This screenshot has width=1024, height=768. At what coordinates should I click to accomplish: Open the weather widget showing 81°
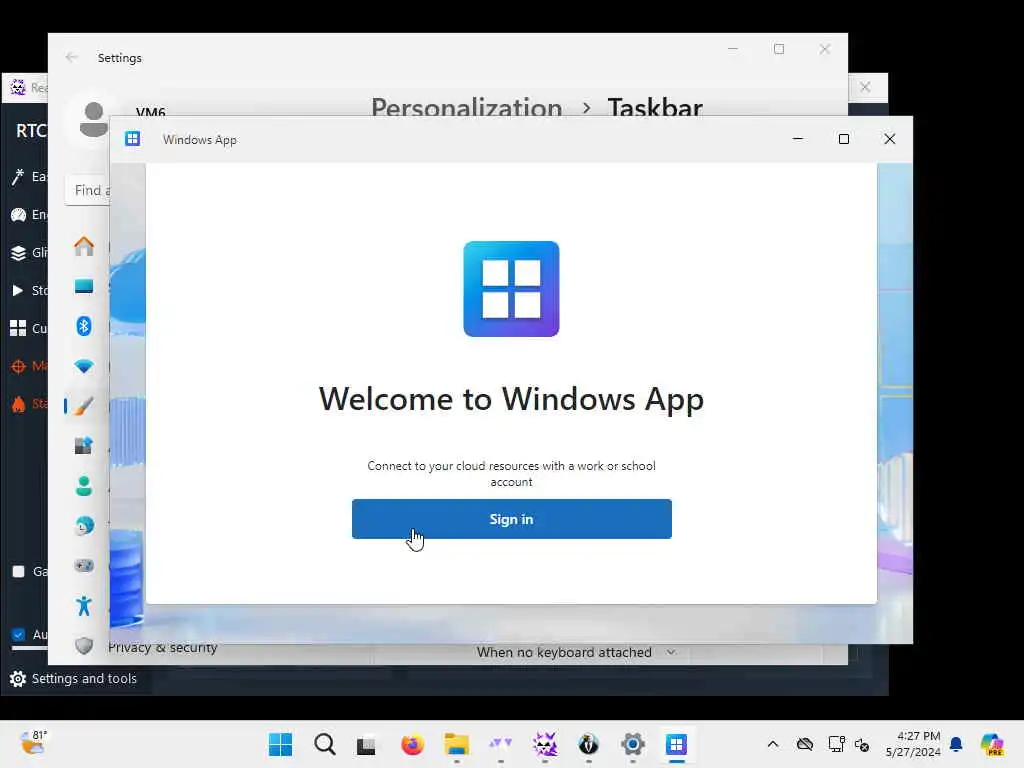(33, 743)
